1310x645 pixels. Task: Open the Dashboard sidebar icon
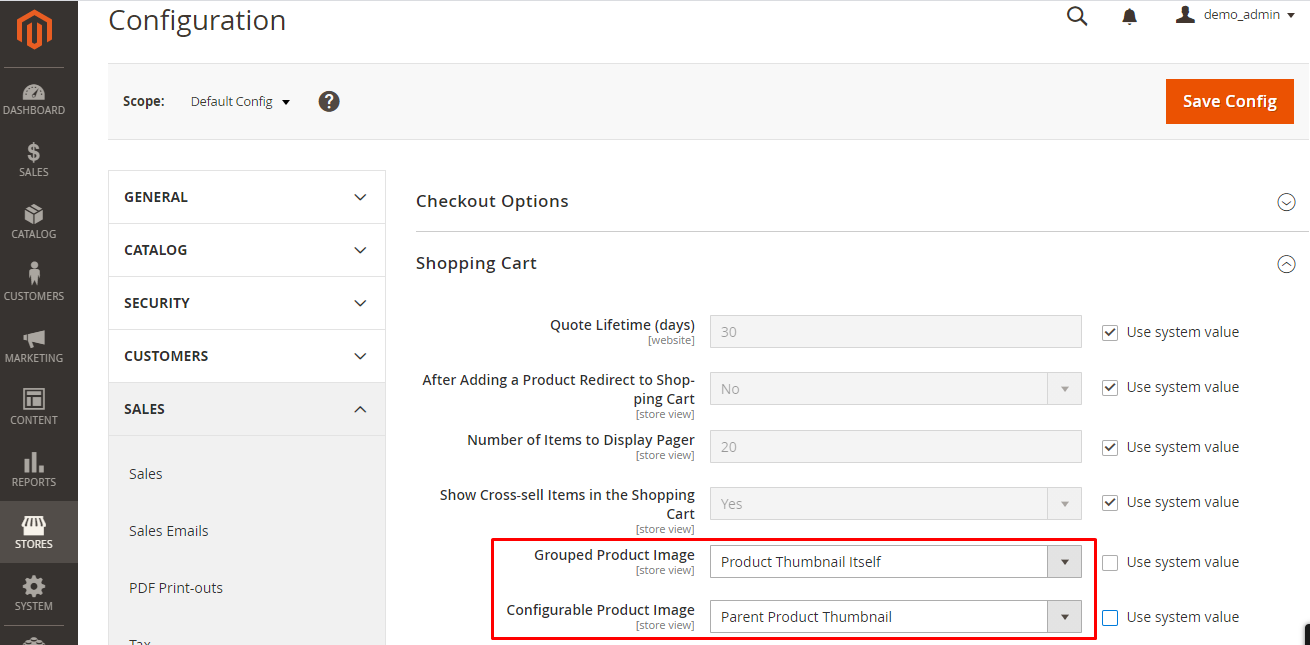tap(33, 99)
